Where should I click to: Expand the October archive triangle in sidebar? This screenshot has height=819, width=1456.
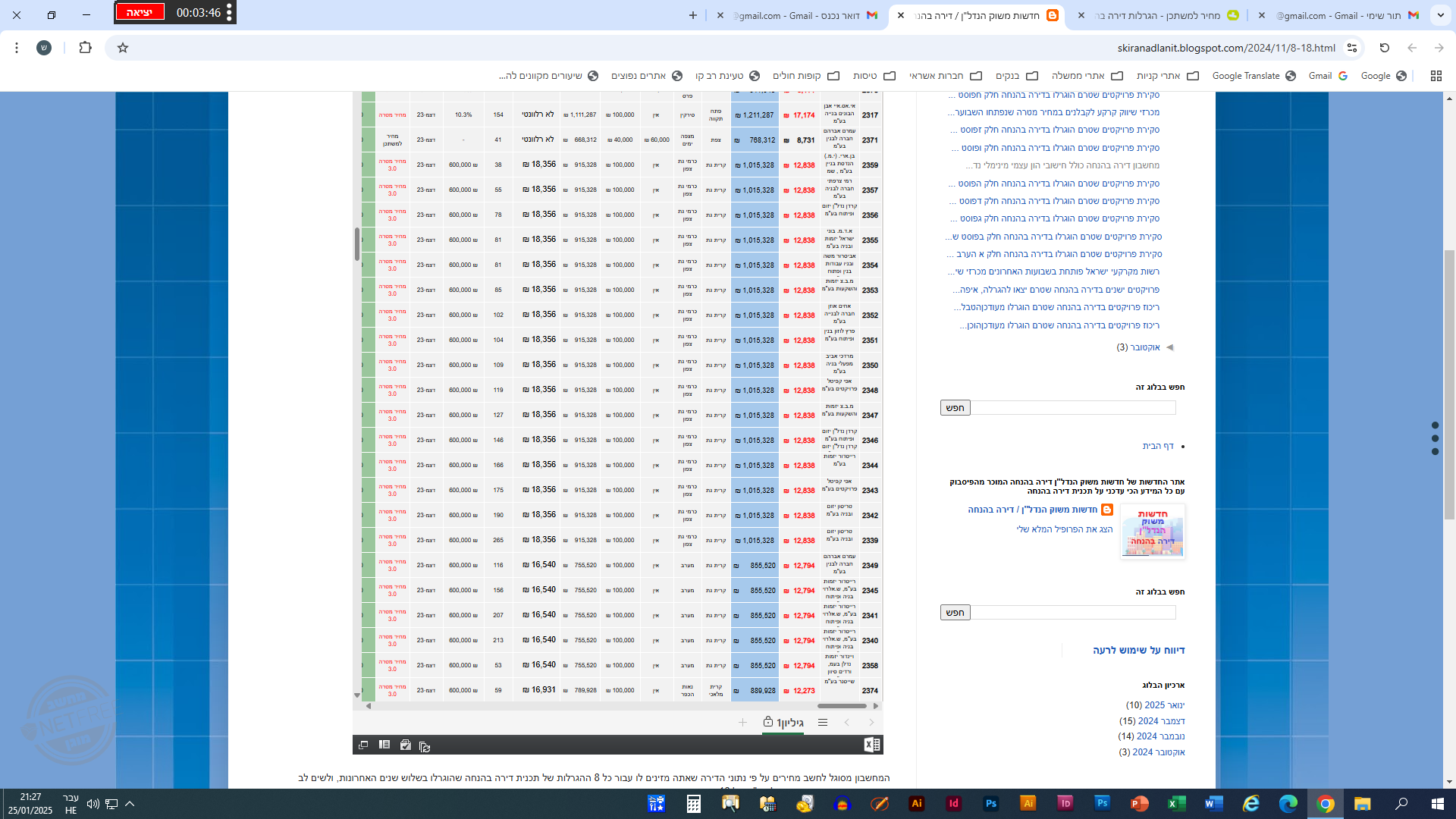tap(1169, 347)
